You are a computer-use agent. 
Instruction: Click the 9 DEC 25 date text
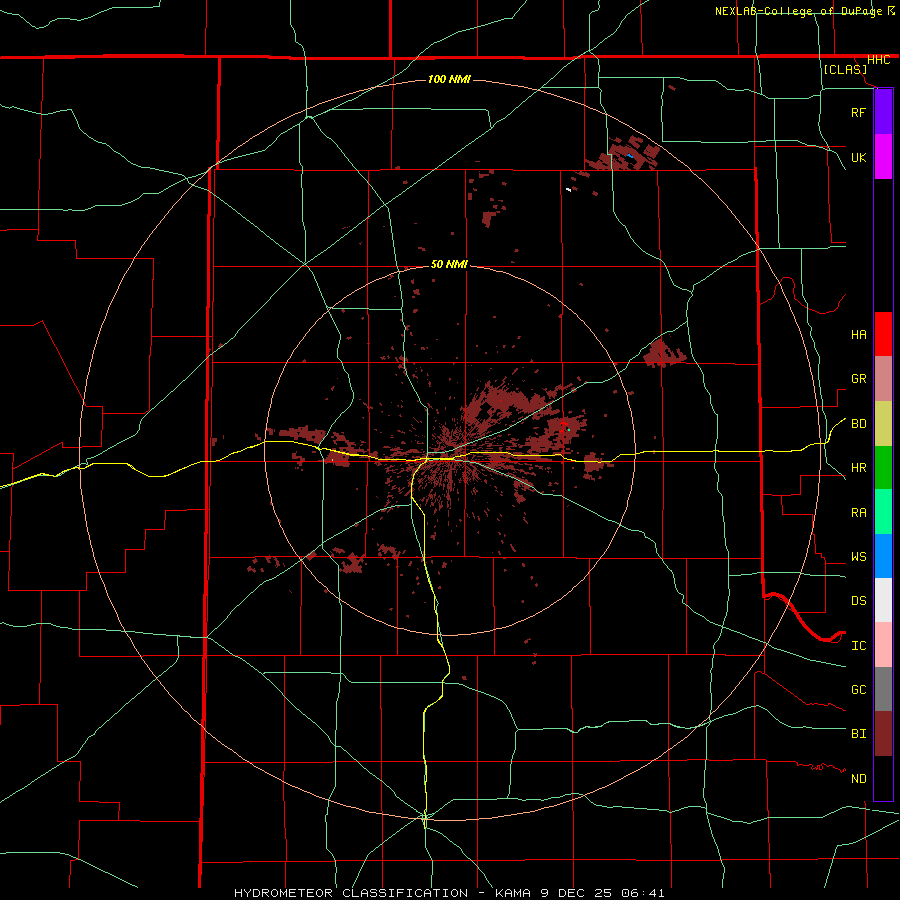[577, 893]
